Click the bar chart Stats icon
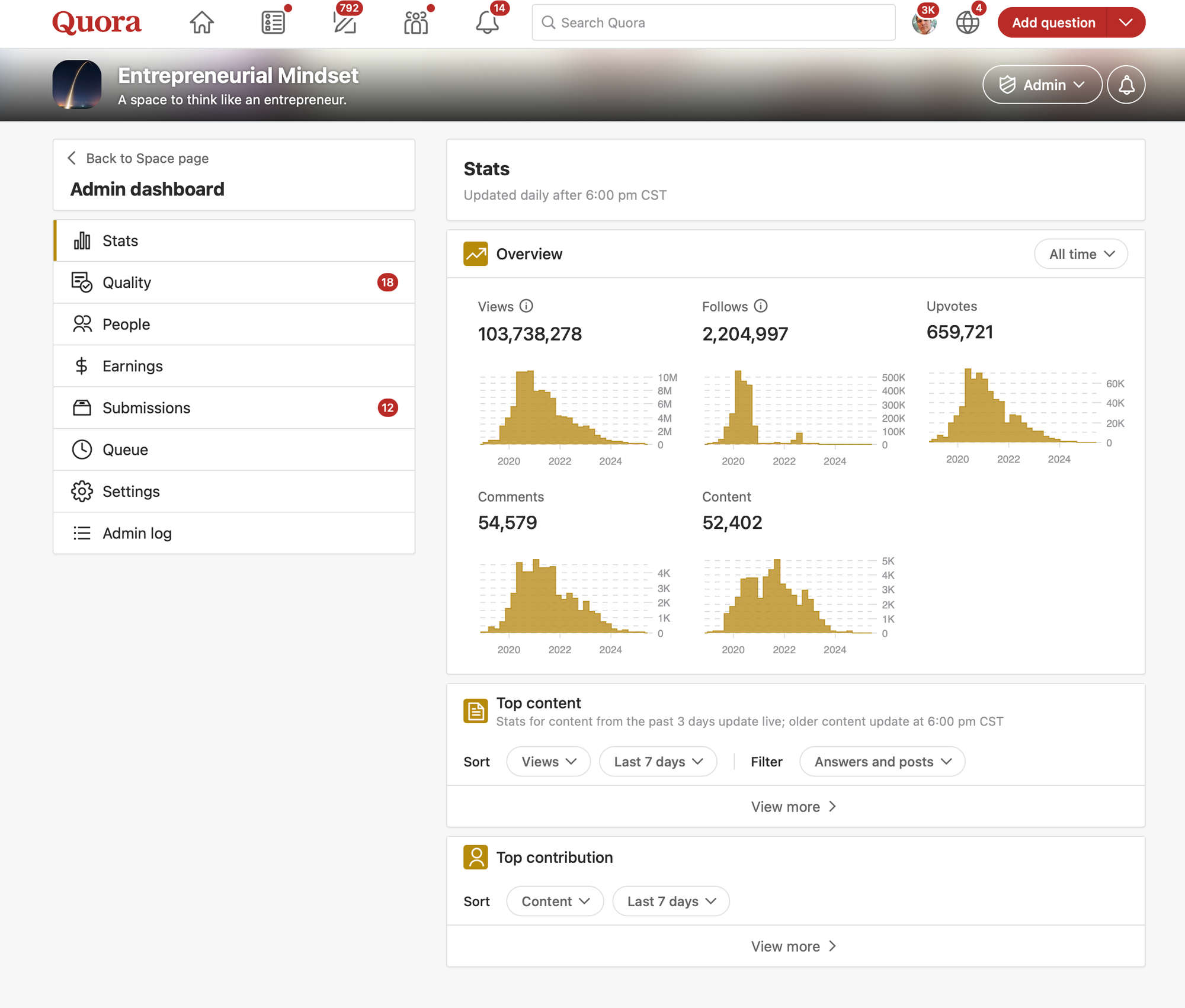1185x1008 pixels. click(82, 240)
